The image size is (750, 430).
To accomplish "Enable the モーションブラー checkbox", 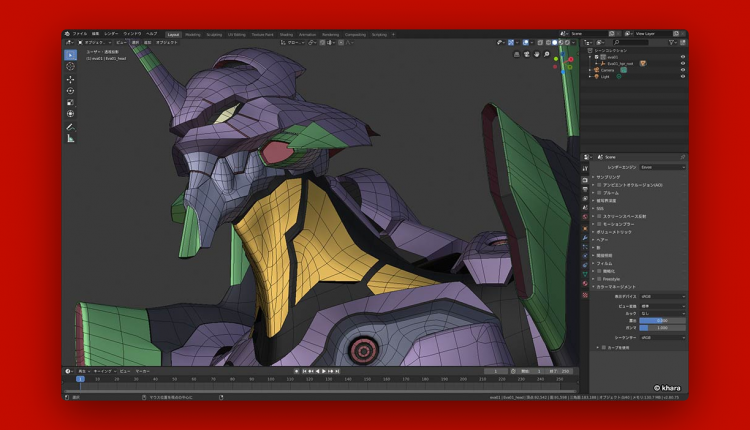I will pos(599,224).
